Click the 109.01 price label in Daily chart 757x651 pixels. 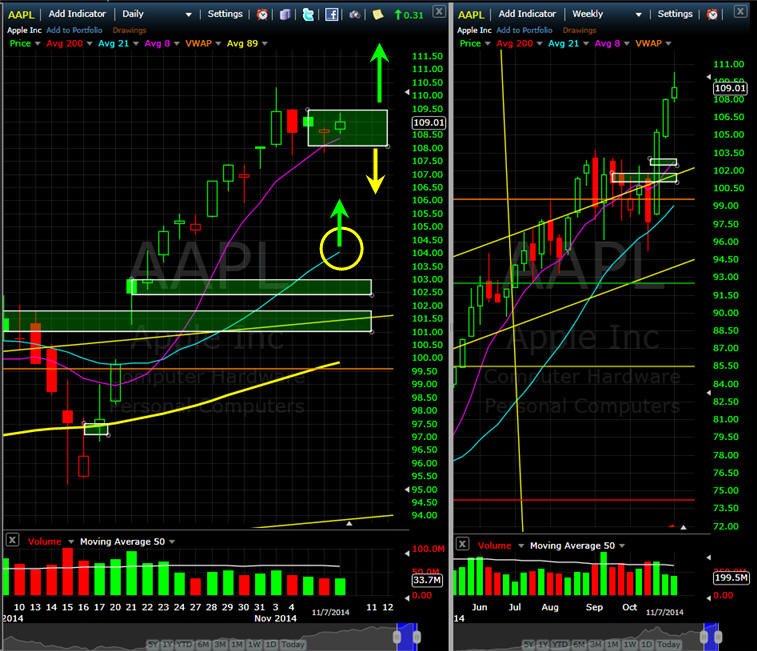[x=428, y=123]
